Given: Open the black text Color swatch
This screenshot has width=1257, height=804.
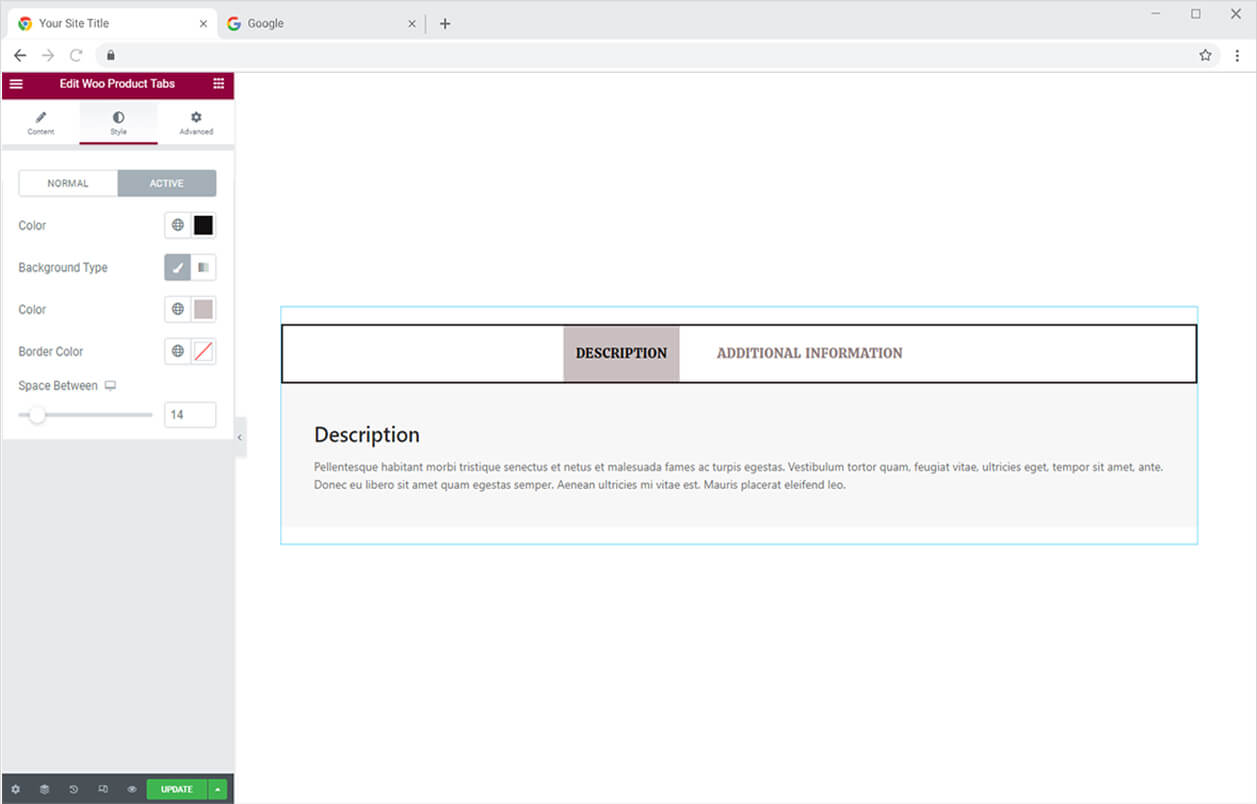Looking at the screenshot, I should (203, 225).
